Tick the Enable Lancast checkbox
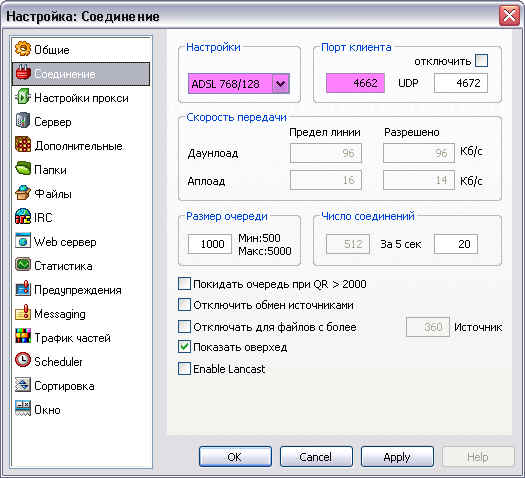 coord(184,369)
